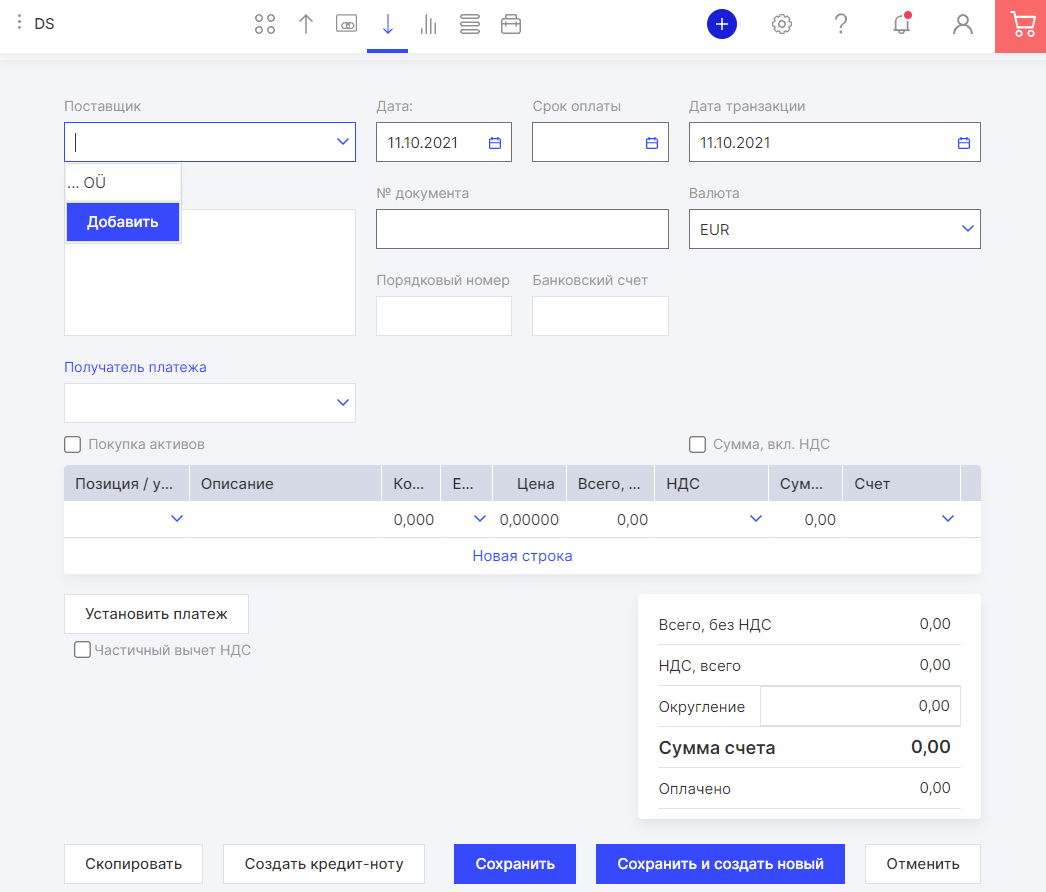Click Добавить in supplier suggestion list
Screen dimensions: 1046x892
(123, 221)
